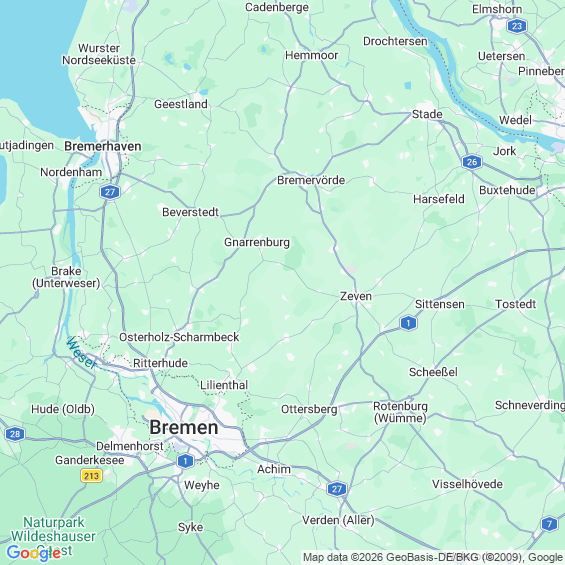
Task: Click the A1 shield south of Bremen
Action: click(x=185, y=461)
